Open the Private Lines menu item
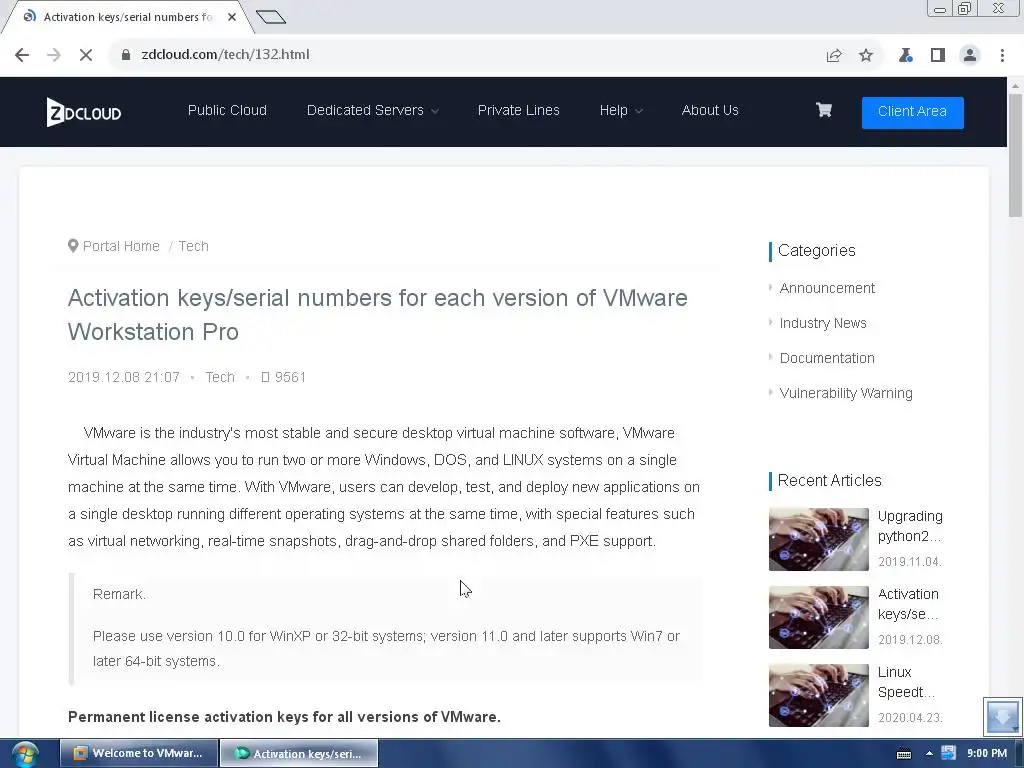The width and height of the screenshot is (1024, 768). [519, 110]
